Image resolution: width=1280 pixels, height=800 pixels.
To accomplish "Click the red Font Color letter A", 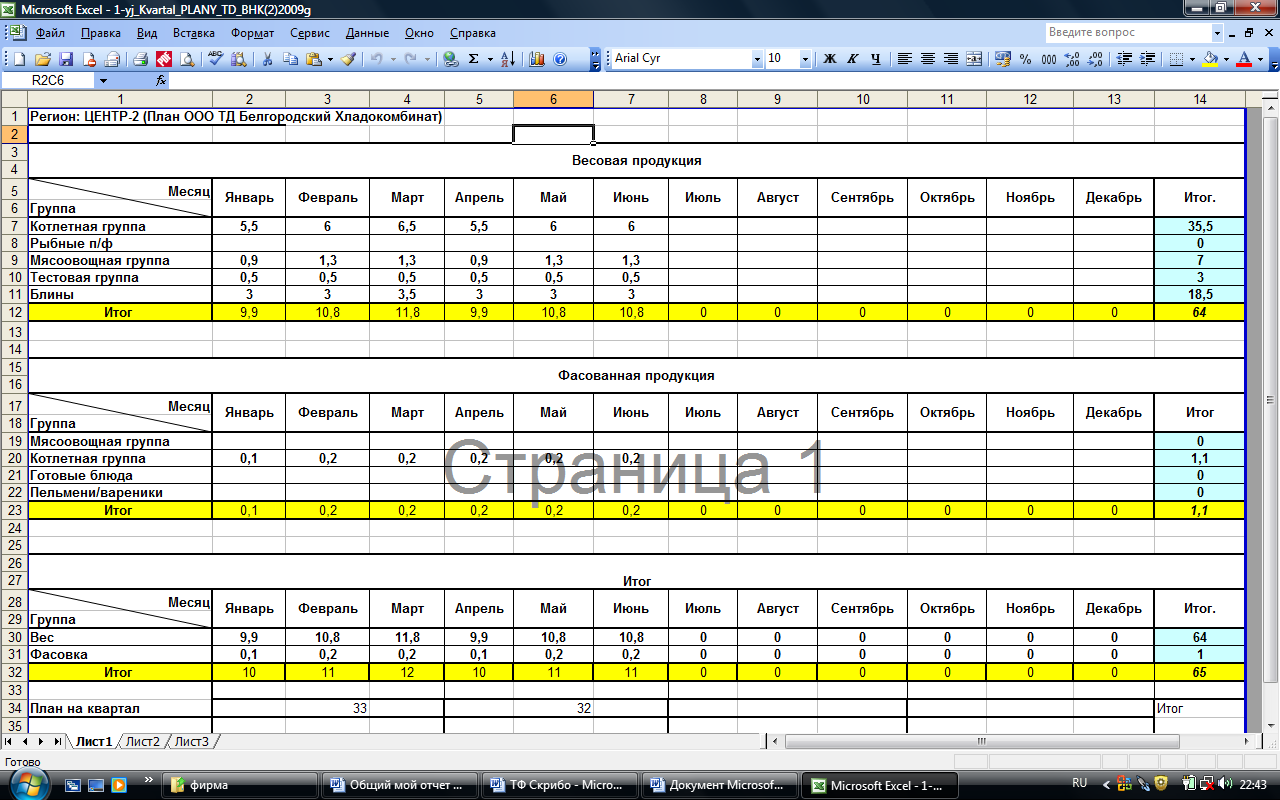I will (1244, 59).
